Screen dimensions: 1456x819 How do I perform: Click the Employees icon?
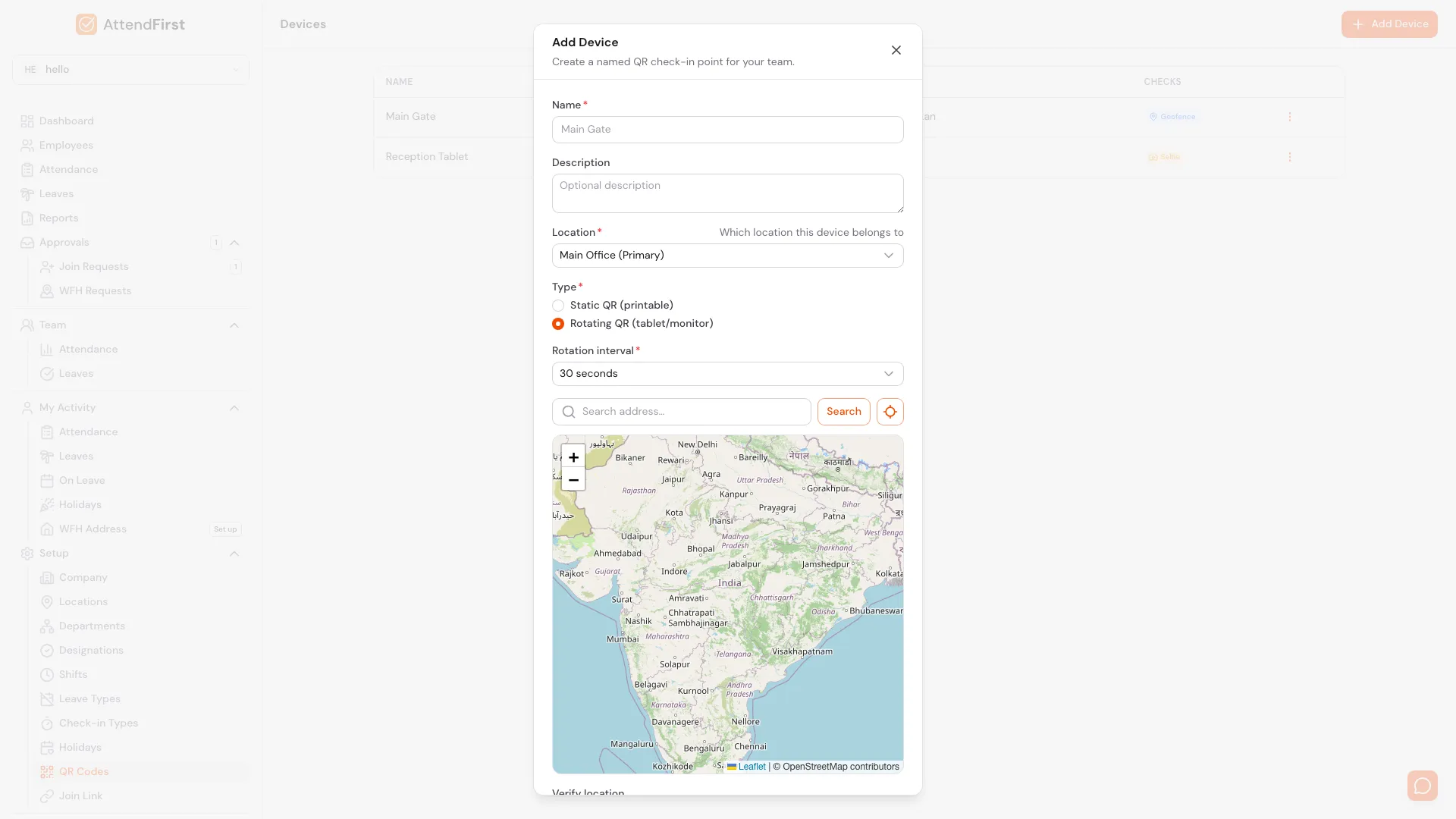click(x=27, y=146)
